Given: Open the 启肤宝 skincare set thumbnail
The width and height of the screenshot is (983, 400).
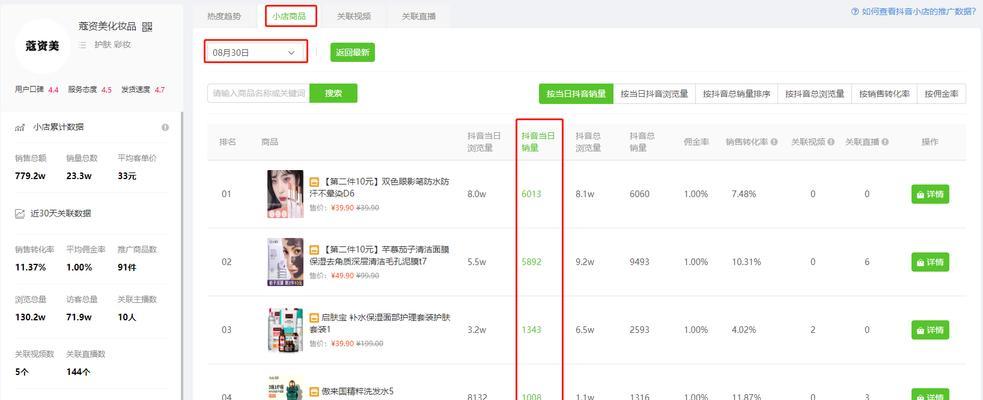Looking at the screenshot, I should click(285, 330).
